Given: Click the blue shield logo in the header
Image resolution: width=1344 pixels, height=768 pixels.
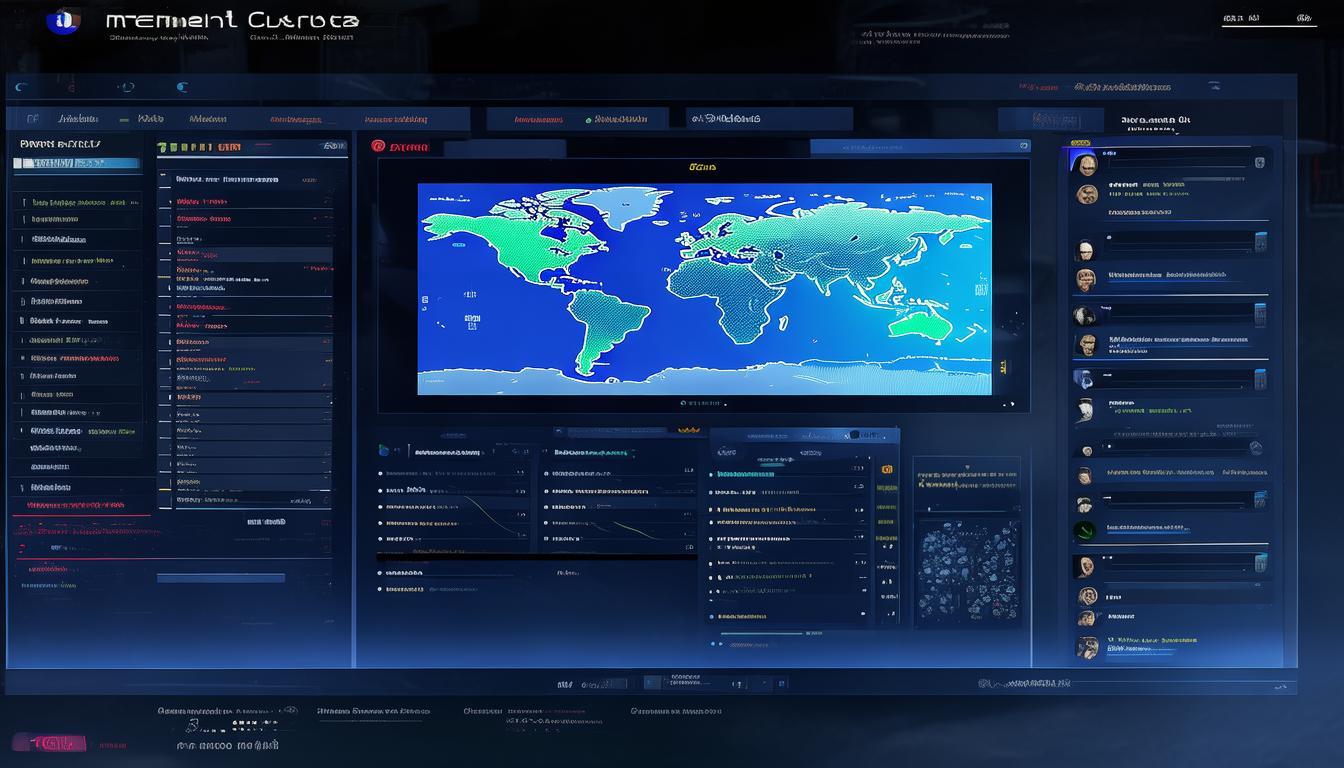Looking at the screenshot, I should pos(63,20).
